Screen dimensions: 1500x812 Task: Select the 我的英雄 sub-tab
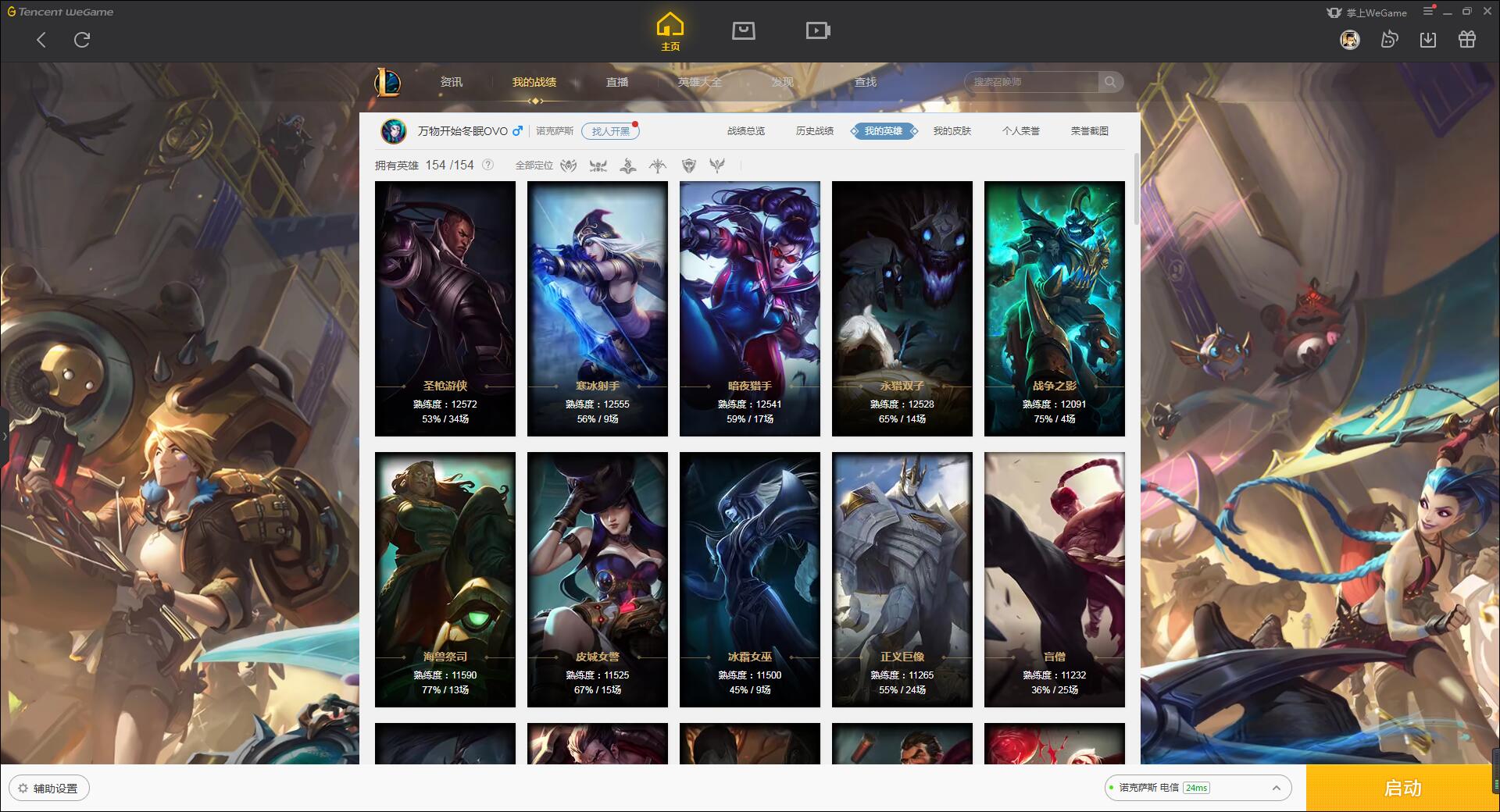[884, 131]
